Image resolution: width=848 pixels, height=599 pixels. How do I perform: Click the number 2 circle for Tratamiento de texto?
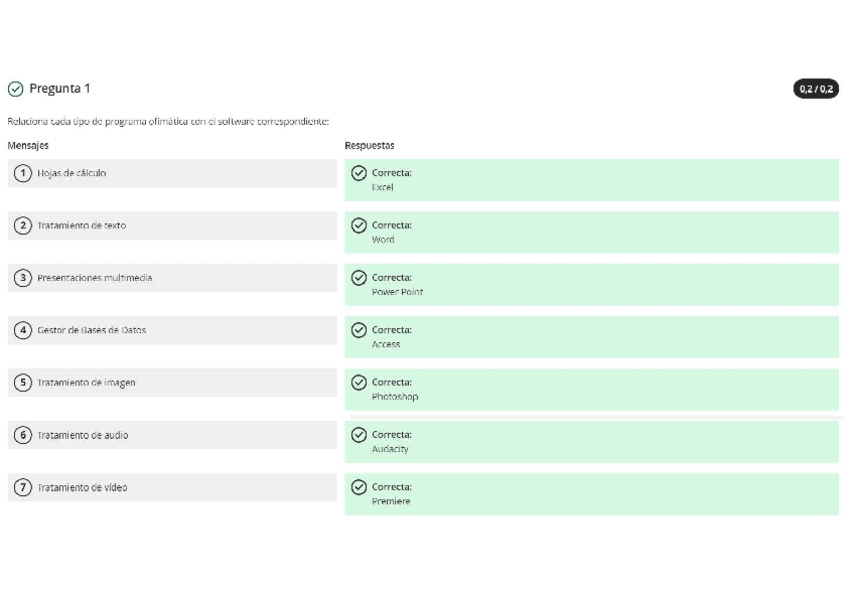22,225
